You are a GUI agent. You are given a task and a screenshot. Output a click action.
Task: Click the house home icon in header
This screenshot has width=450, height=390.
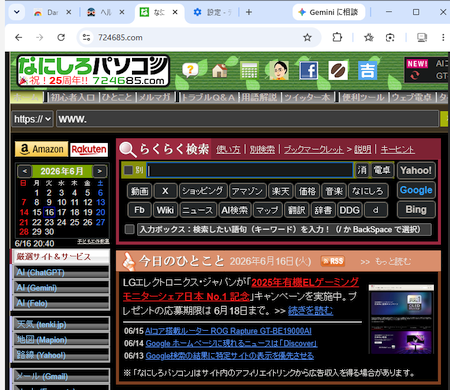pos(220,70)
